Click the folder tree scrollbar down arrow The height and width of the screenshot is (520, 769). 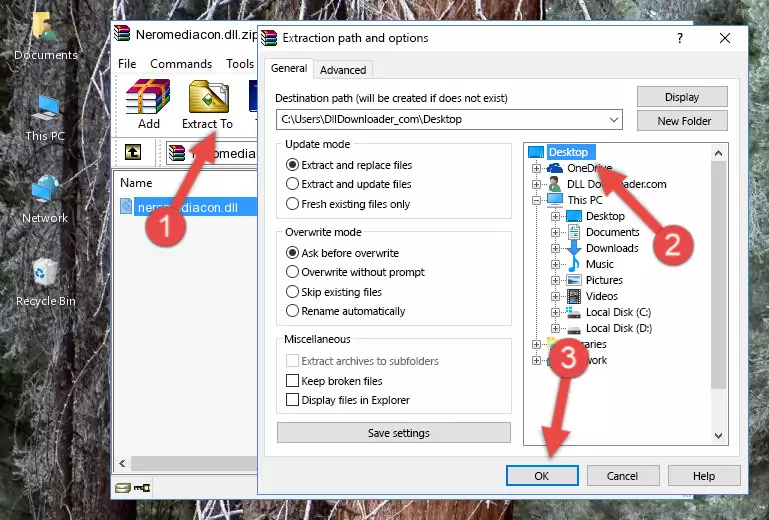[x=718, y=435]
